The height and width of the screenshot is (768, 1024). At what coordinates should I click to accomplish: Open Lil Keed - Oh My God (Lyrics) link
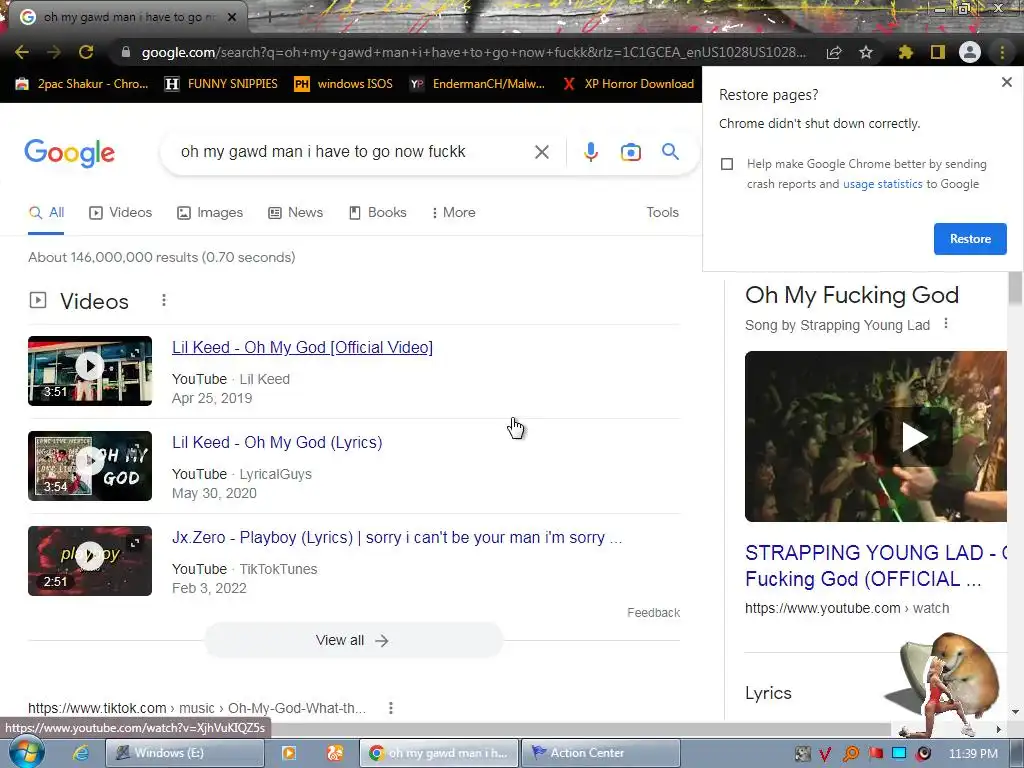(277, 442)
